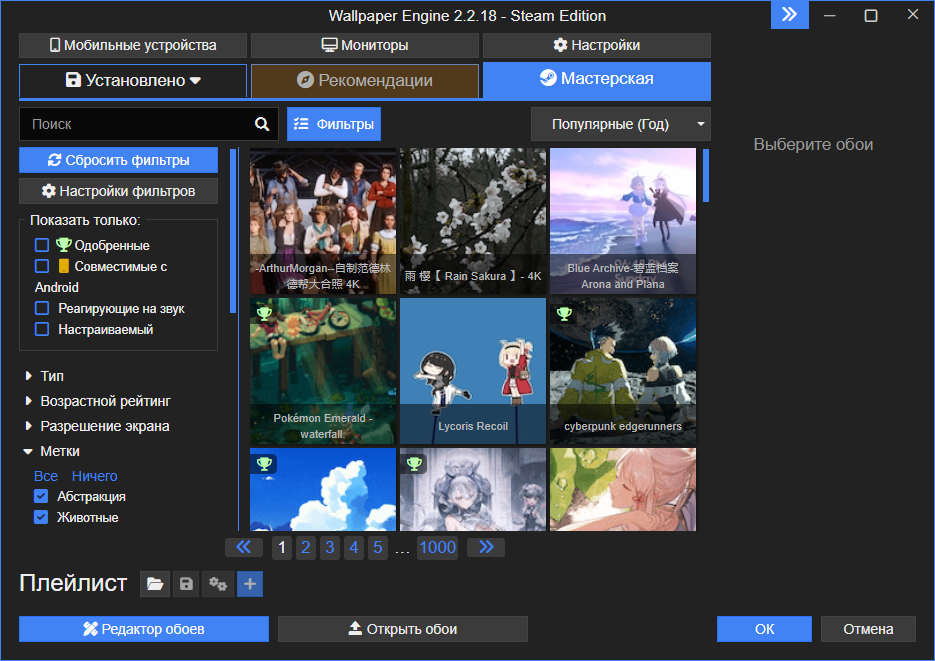Open playlist settings gears icon
Screen dimensions: 935x661
(218, 584)
